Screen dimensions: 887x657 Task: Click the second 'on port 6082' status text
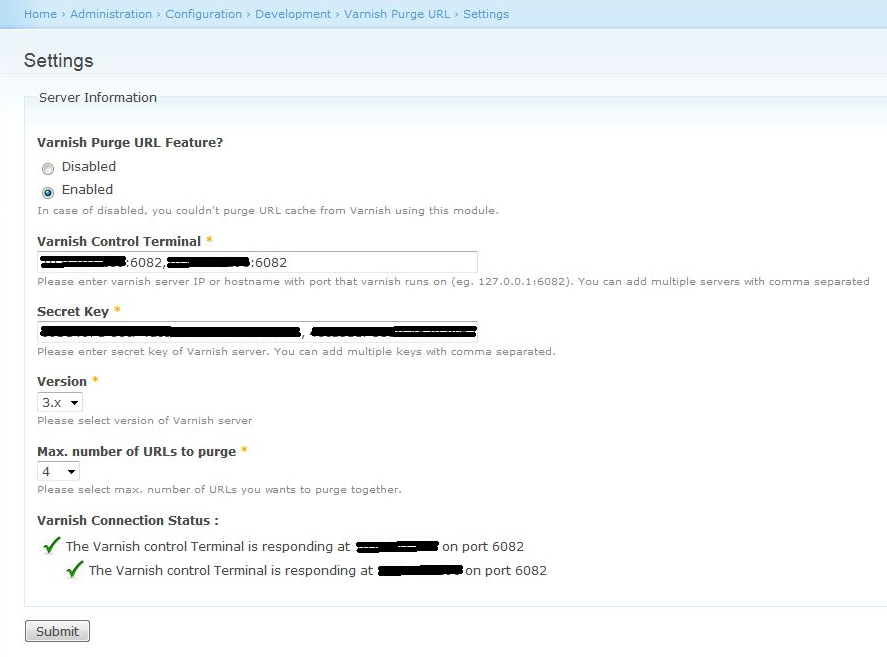click(x=506, y=570)
